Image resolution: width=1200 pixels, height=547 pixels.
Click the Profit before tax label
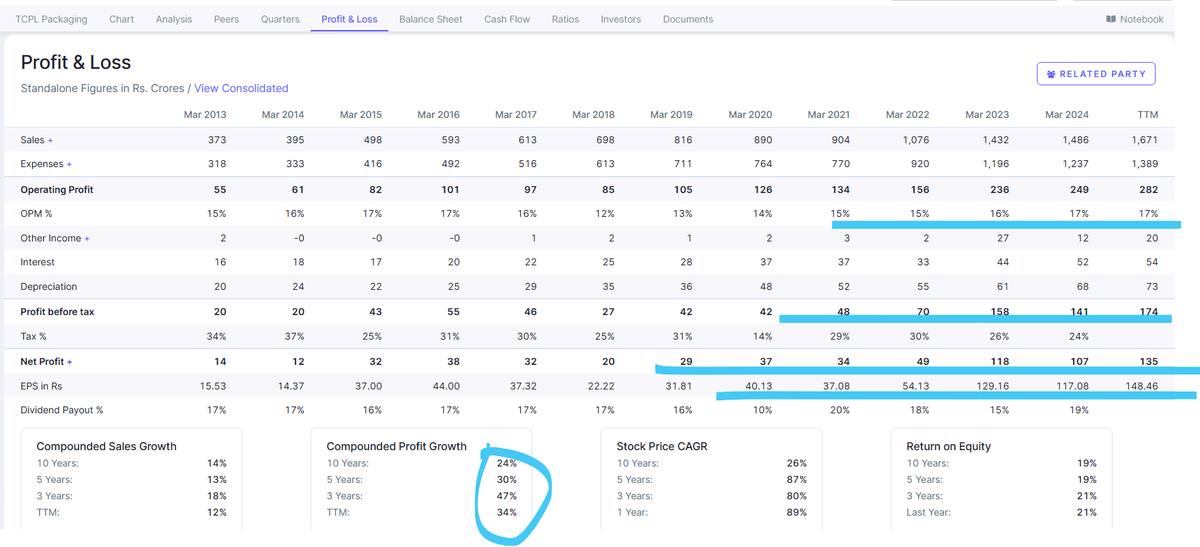coord(57,312)
